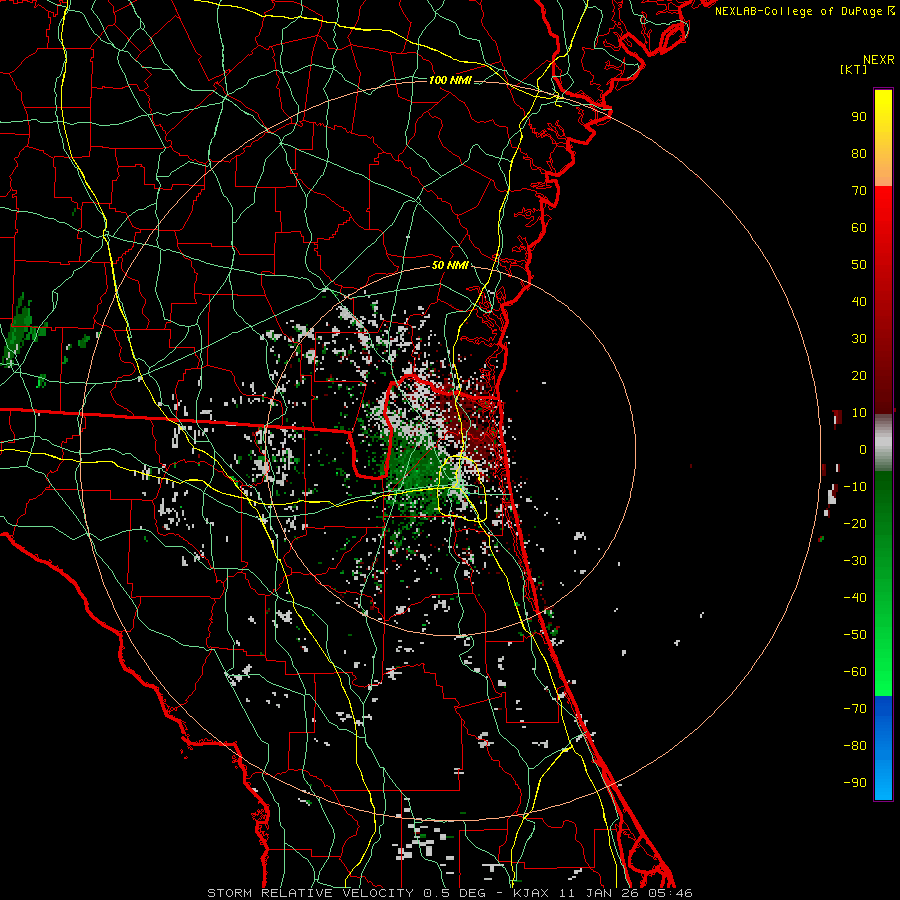Click the 90 value on the velocity scale
The image size is (900, 900).
point(859,117)
